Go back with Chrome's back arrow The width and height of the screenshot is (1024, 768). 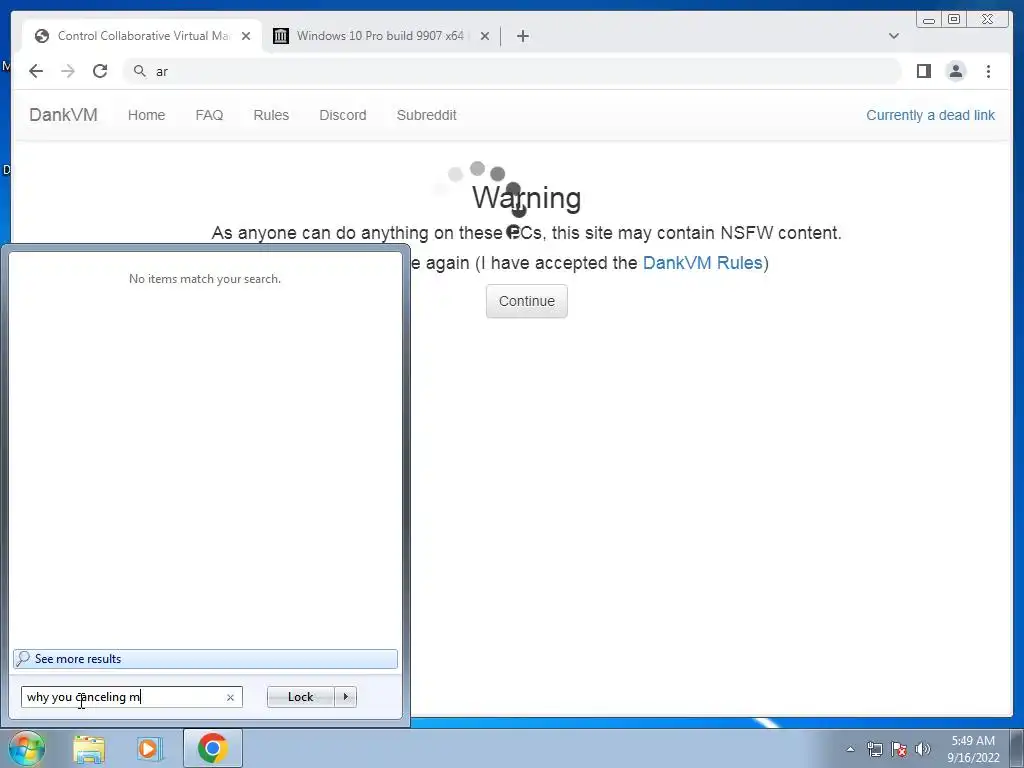click(x=36, y=71)
